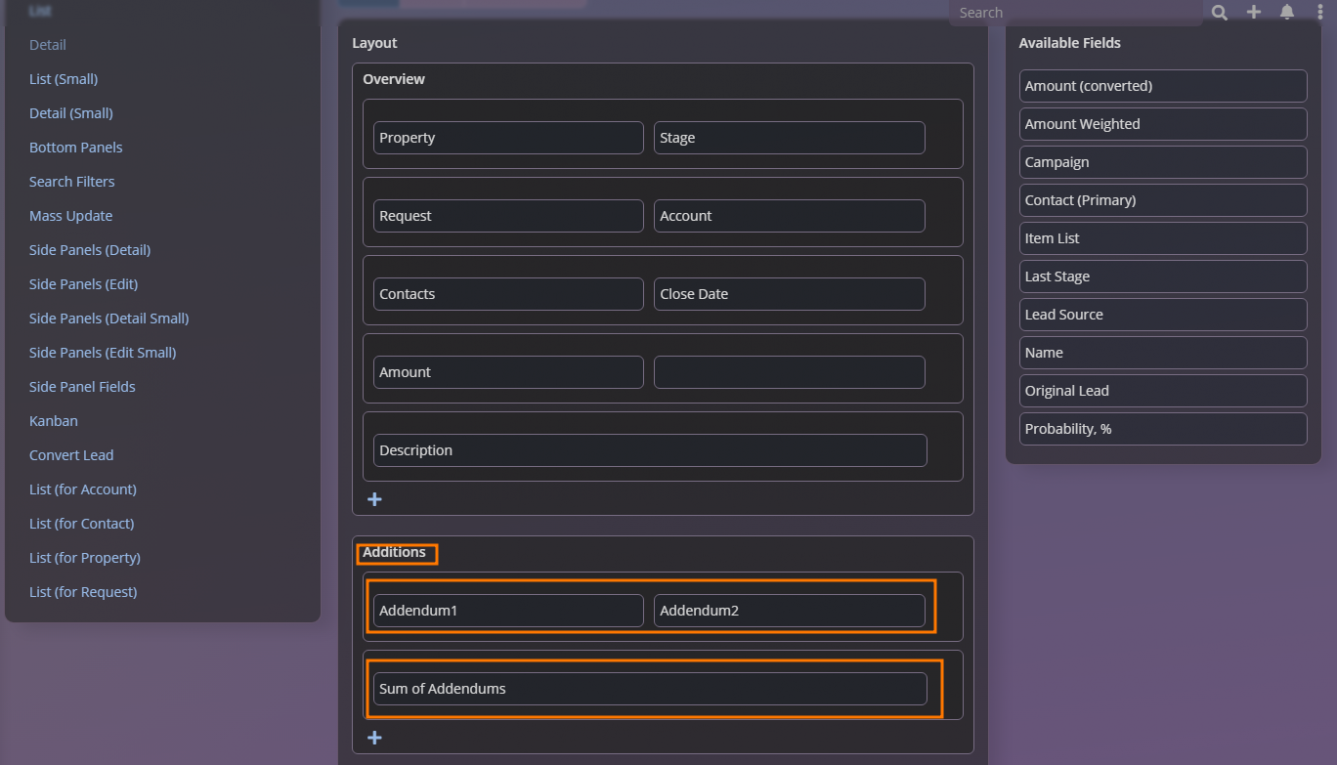Viewport: 1337px width, 765px height.
Task: Pick Amount Weighted available field
Action: [x=1163, y=124]
